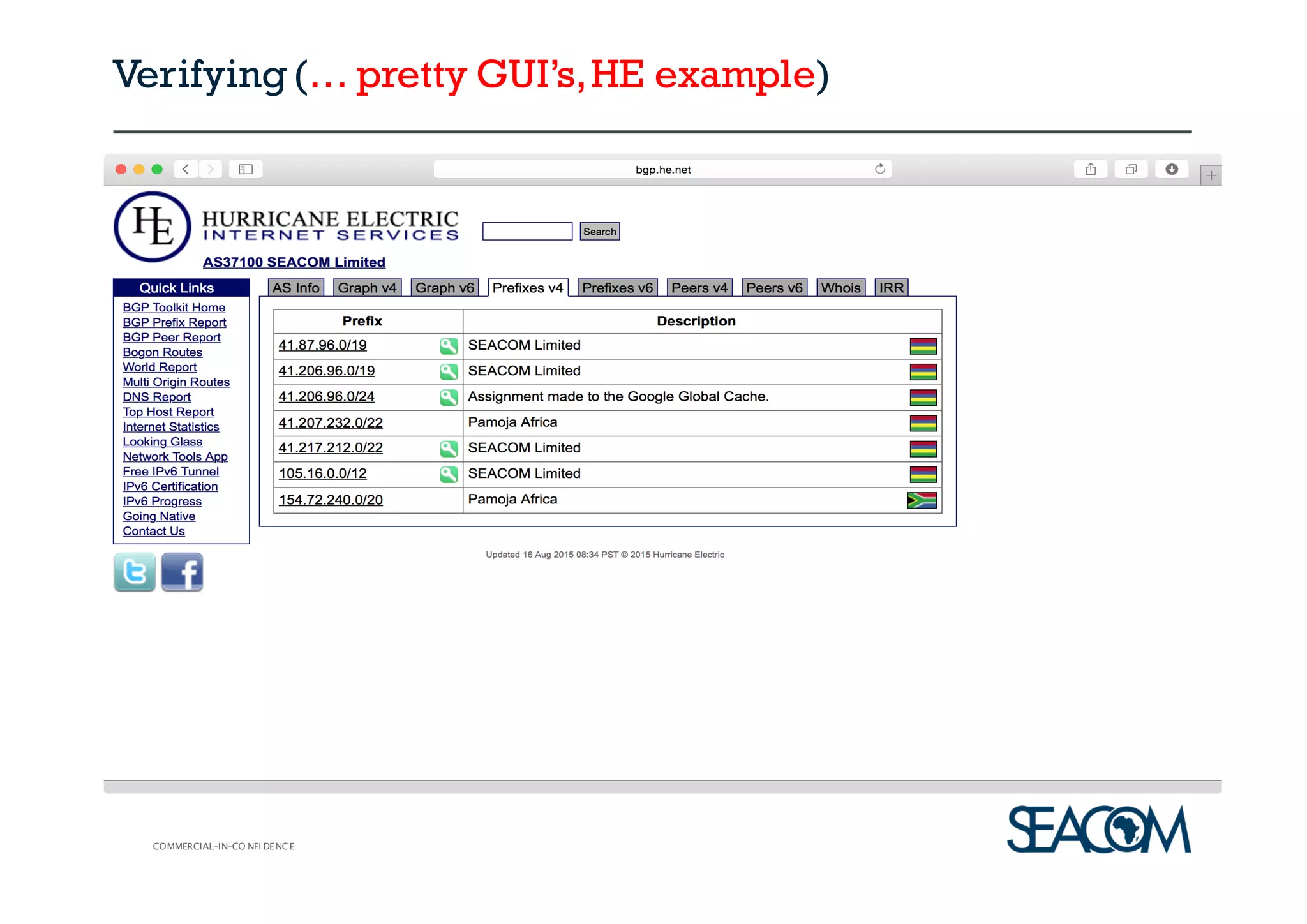
Task: Open prefix link 41.206.96.0/19
Action: pyautogui.click(x=327, y=371)
